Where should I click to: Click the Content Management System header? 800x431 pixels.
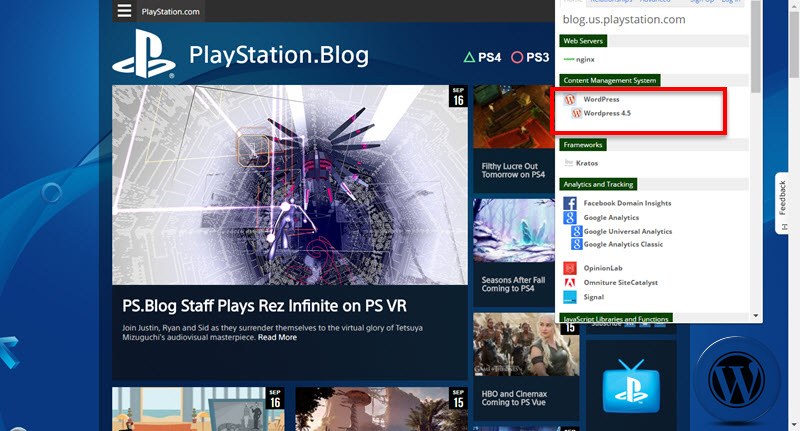(610, 80)
